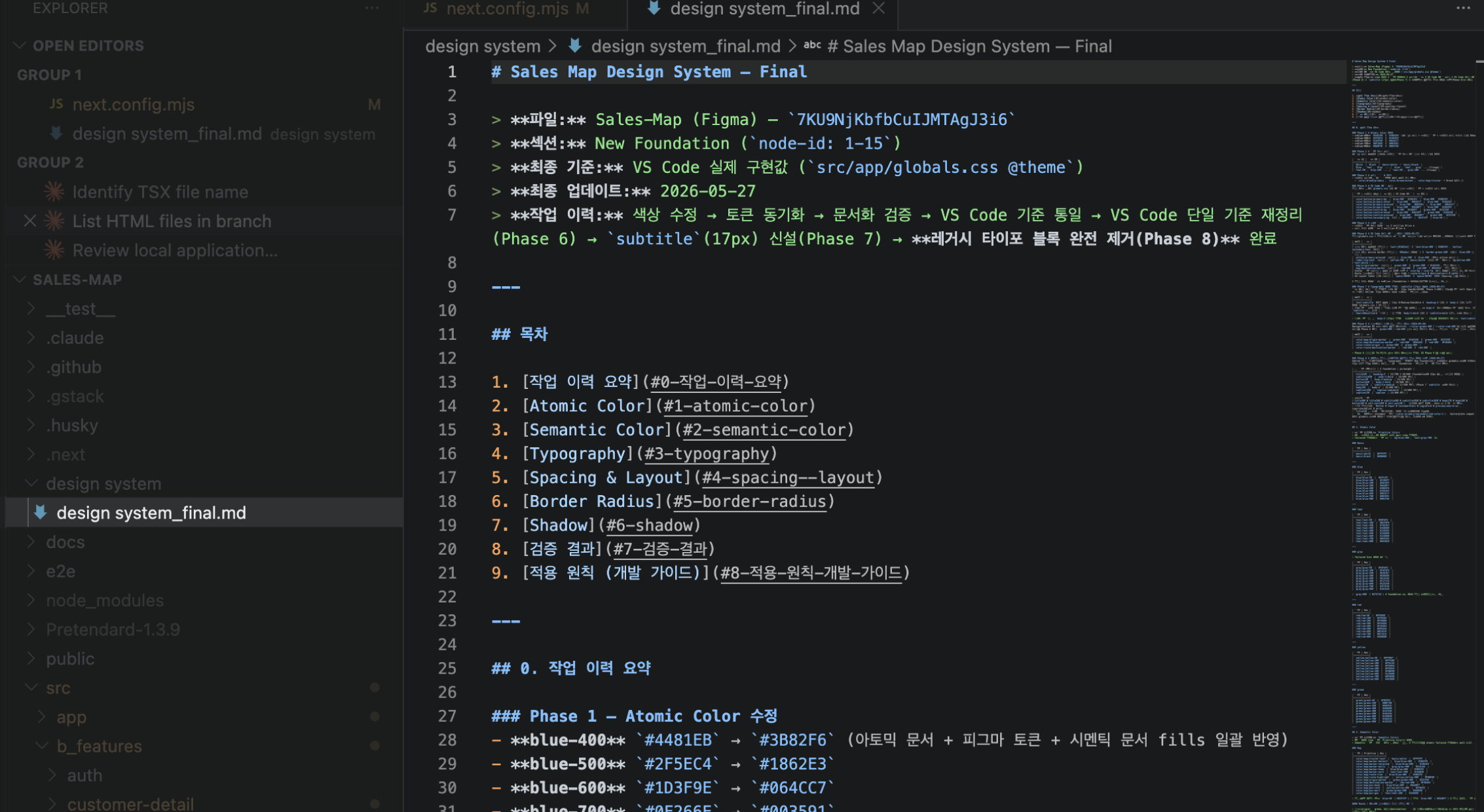Click the GROUP 2 header in Open Editors

pyautogui.click(x=50, y=162)
